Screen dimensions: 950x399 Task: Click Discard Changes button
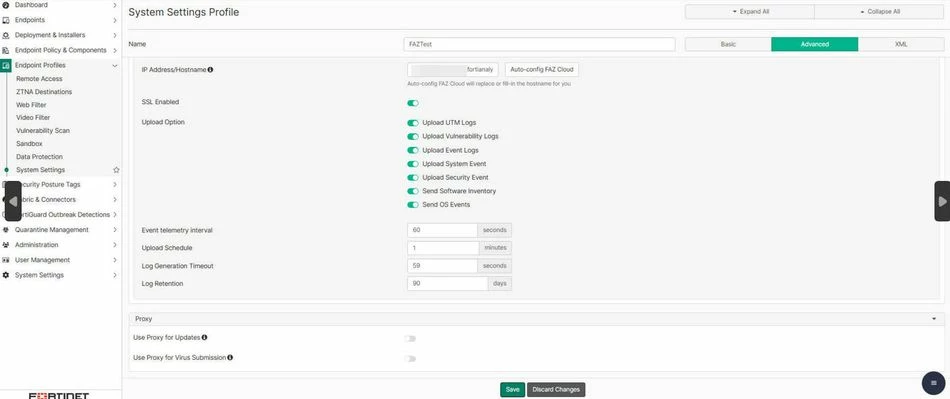pos(556,389)
